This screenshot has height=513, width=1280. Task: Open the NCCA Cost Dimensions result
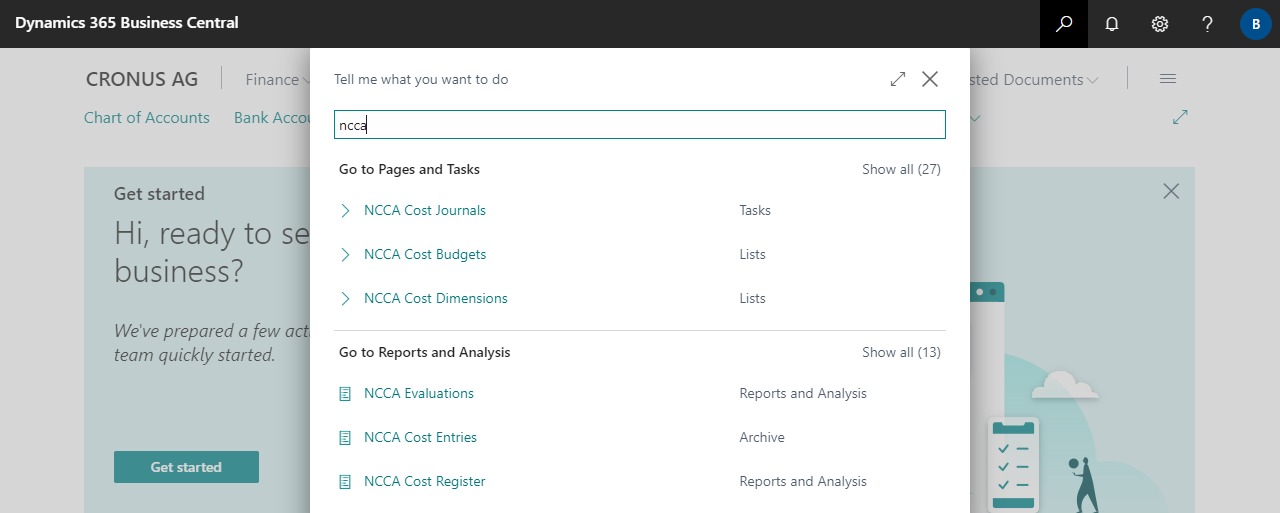pos(436,298)
